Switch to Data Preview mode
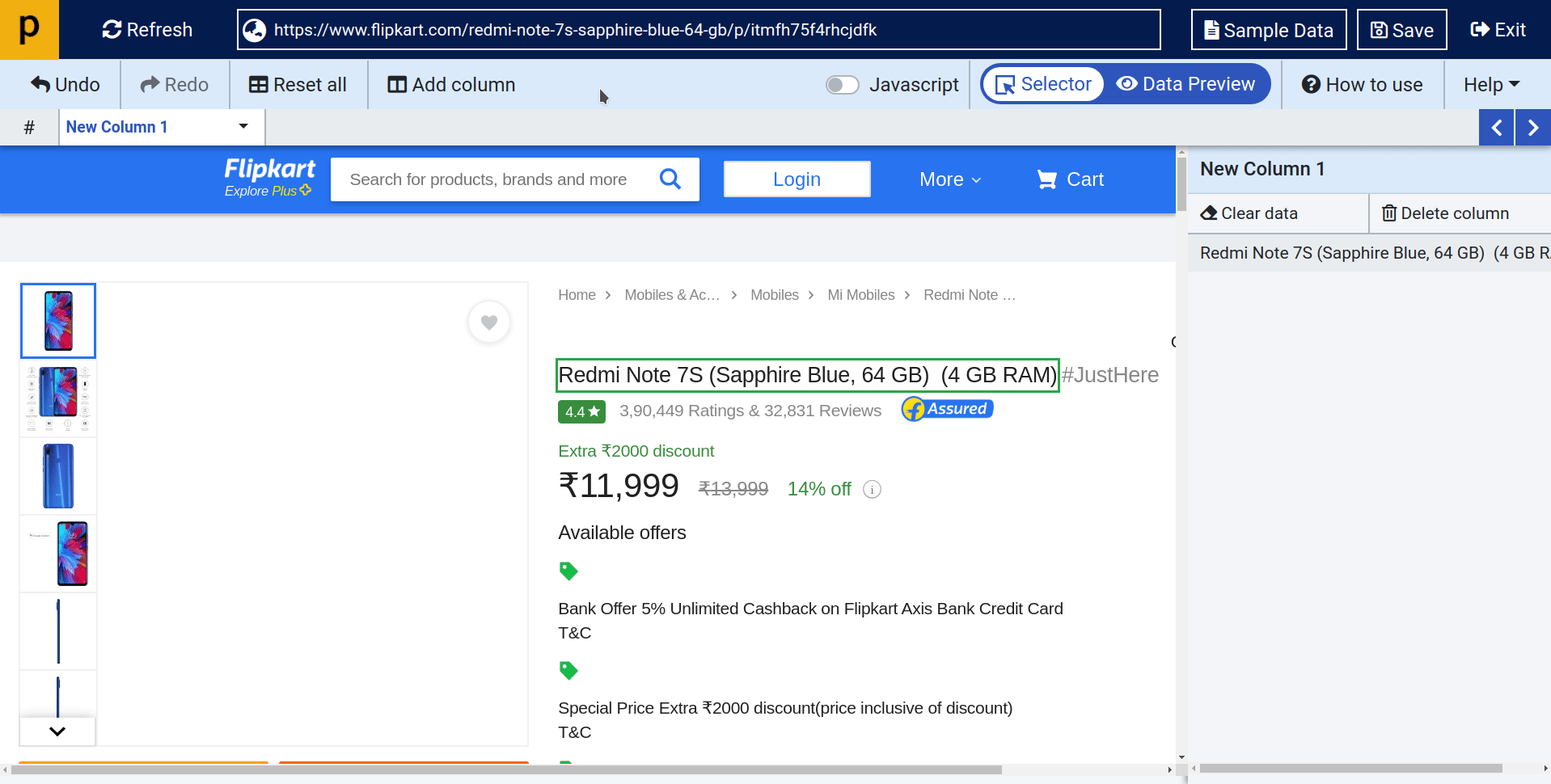This screenshot has width=1551, height=784. [x=1185, y=84]
